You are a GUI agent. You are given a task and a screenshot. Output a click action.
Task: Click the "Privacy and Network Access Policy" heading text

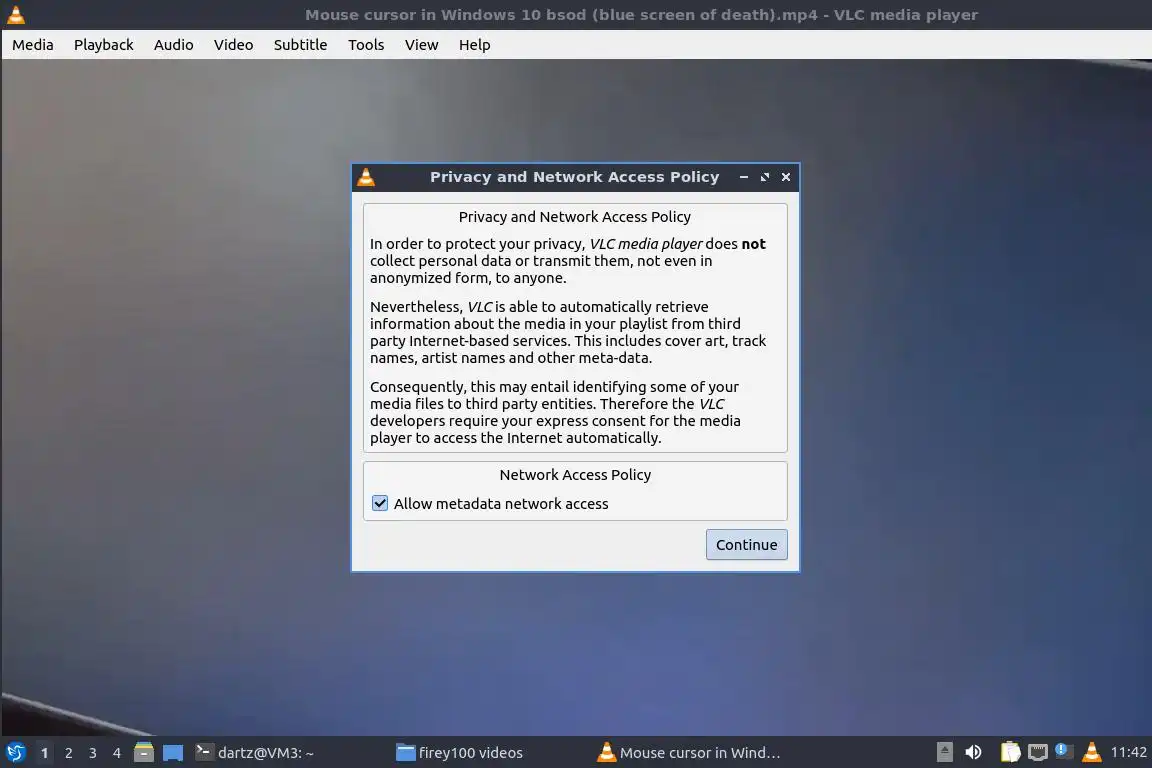pyautogui.click(x=575, y=217)
